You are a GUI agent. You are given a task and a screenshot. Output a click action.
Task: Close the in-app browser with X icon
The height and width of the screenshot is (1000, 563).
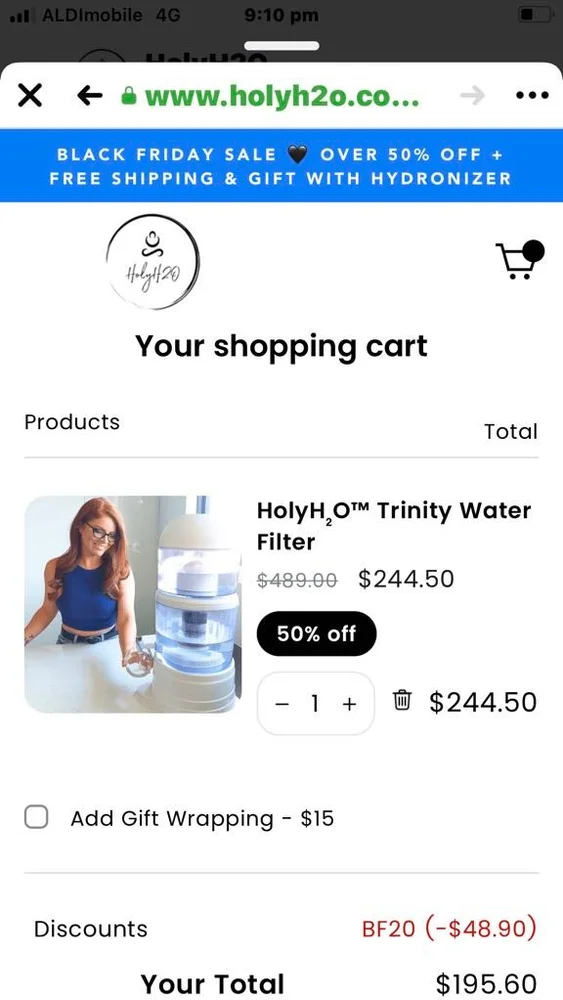pyautogui.click(x=30, y=96)
